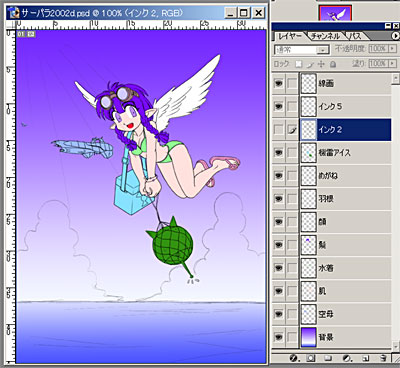Lock all with the padlock icon
This screenshot has height=368, width=400.
click(x=333, y=64)
